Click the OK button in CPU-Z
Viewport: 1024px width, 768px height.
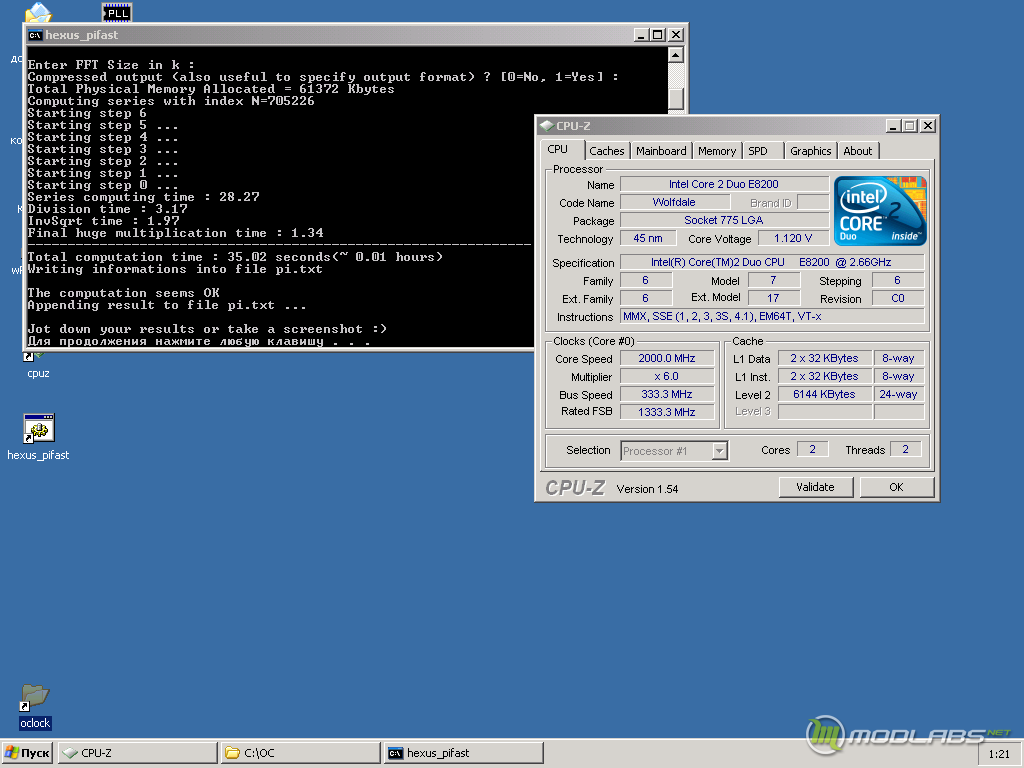click(897, 487)
